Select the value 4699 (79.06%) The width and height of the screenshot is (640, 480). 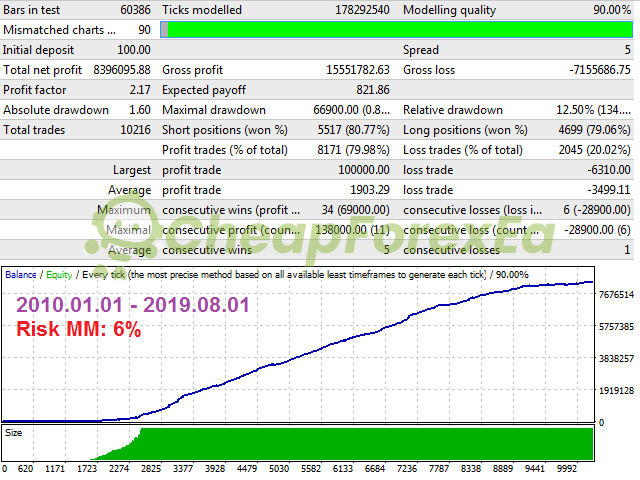(595, 130)
